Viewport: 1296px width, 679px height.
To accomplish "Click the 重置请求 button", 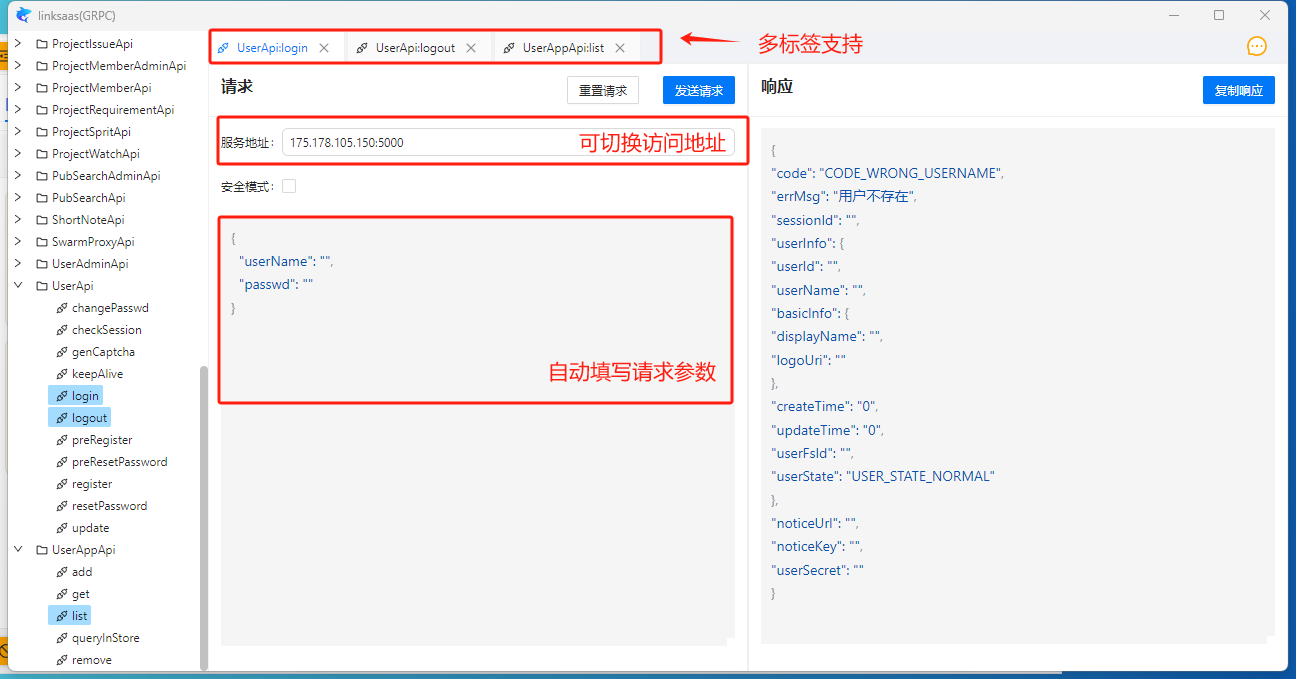I will 603,90.
